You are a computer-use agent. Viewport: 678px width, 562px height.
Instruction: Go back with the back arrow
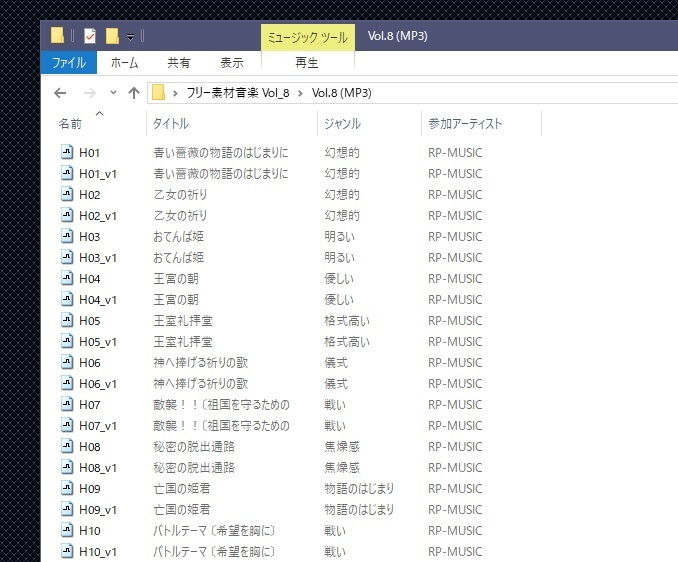(x=60, y=93)
